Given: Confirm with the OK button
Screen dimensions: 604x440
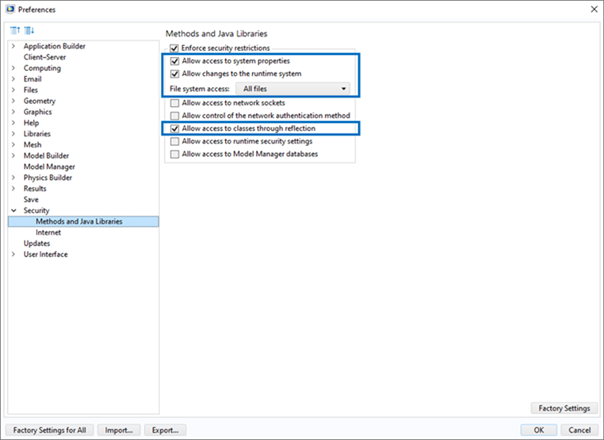Looking at the screenshot, I should tap(539, 430).
